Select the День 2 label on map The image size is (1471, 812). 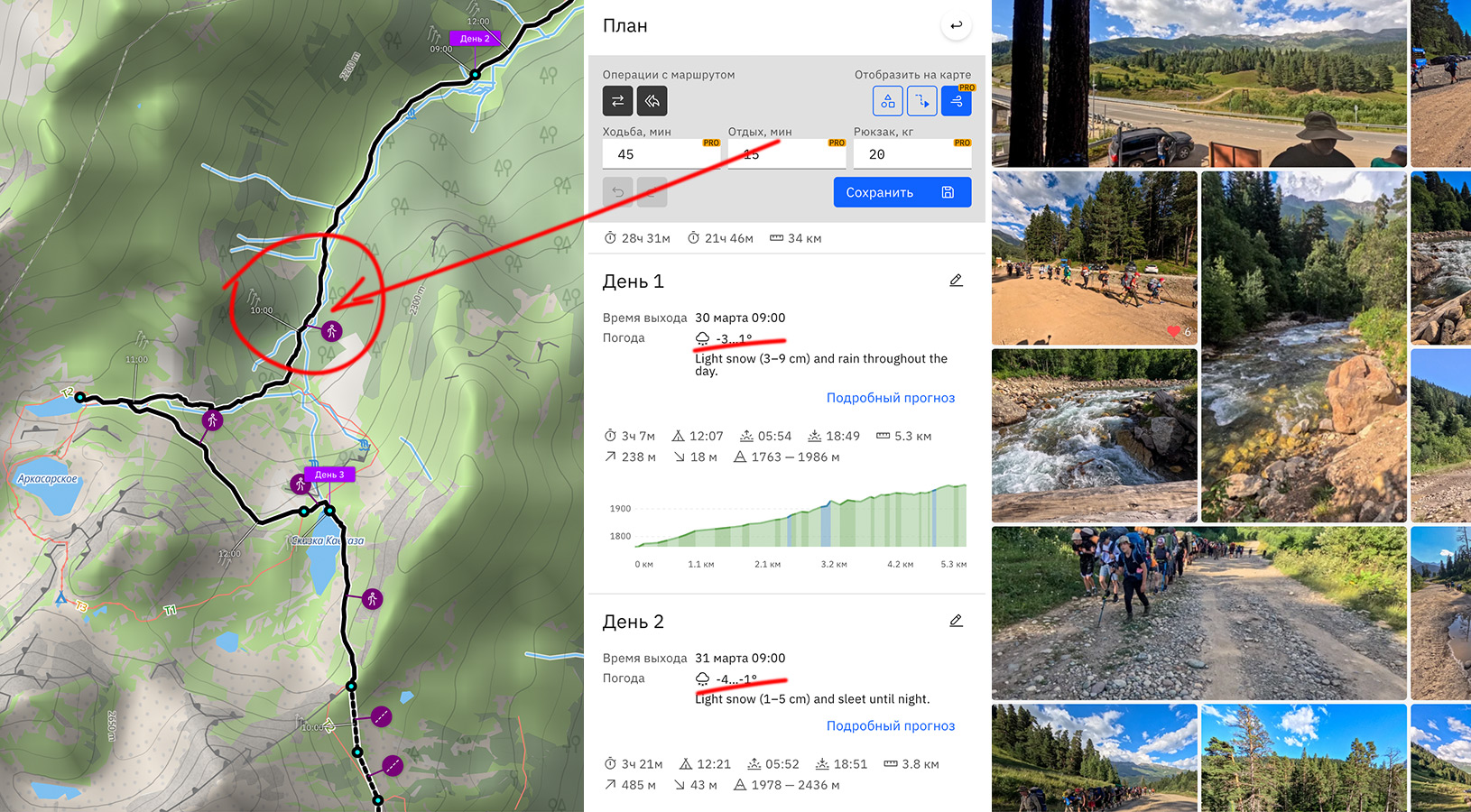tap(475, 39)
